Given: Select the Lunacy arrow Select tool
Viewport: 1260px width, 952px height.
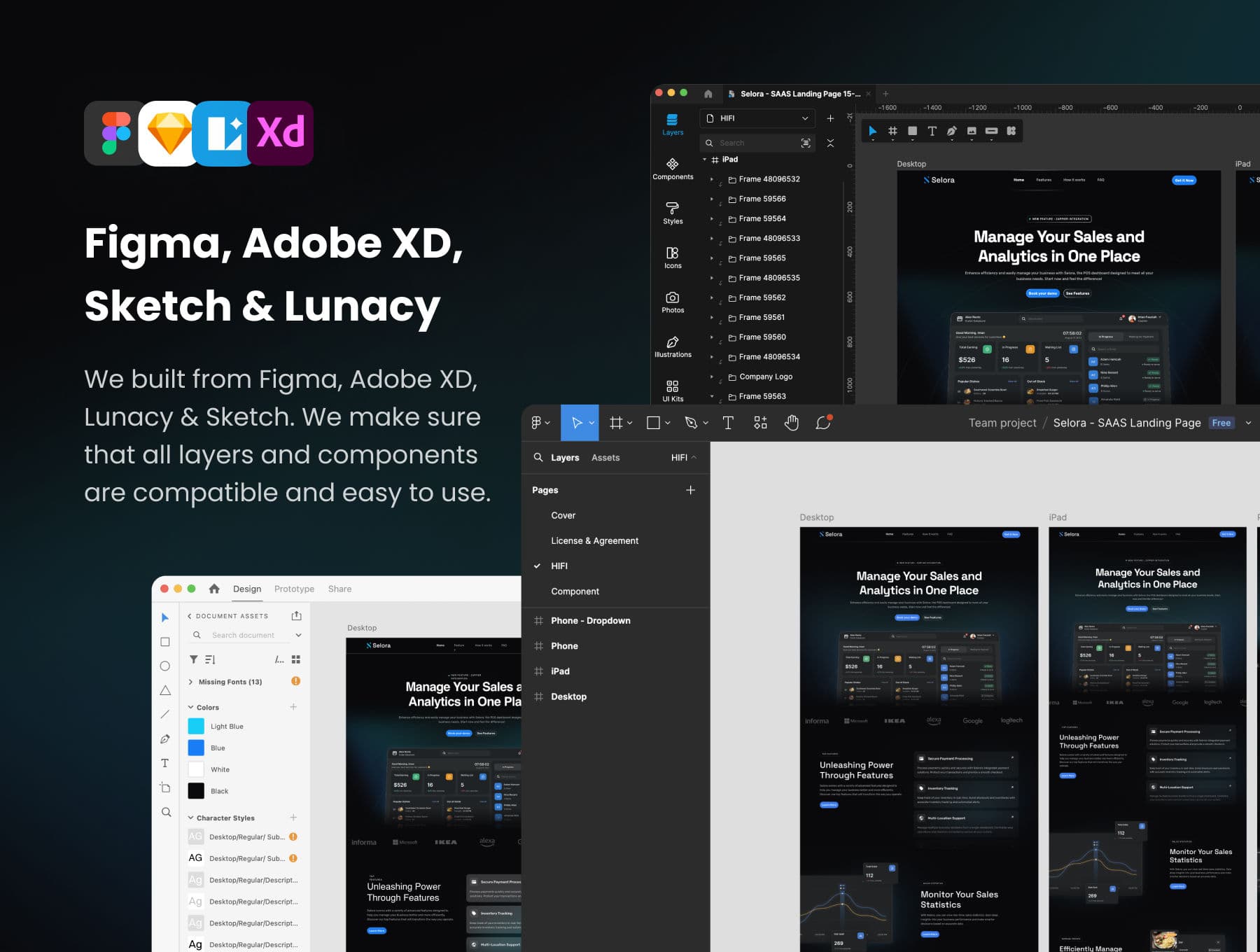Looking at the screenshot, I should [872, 131].
